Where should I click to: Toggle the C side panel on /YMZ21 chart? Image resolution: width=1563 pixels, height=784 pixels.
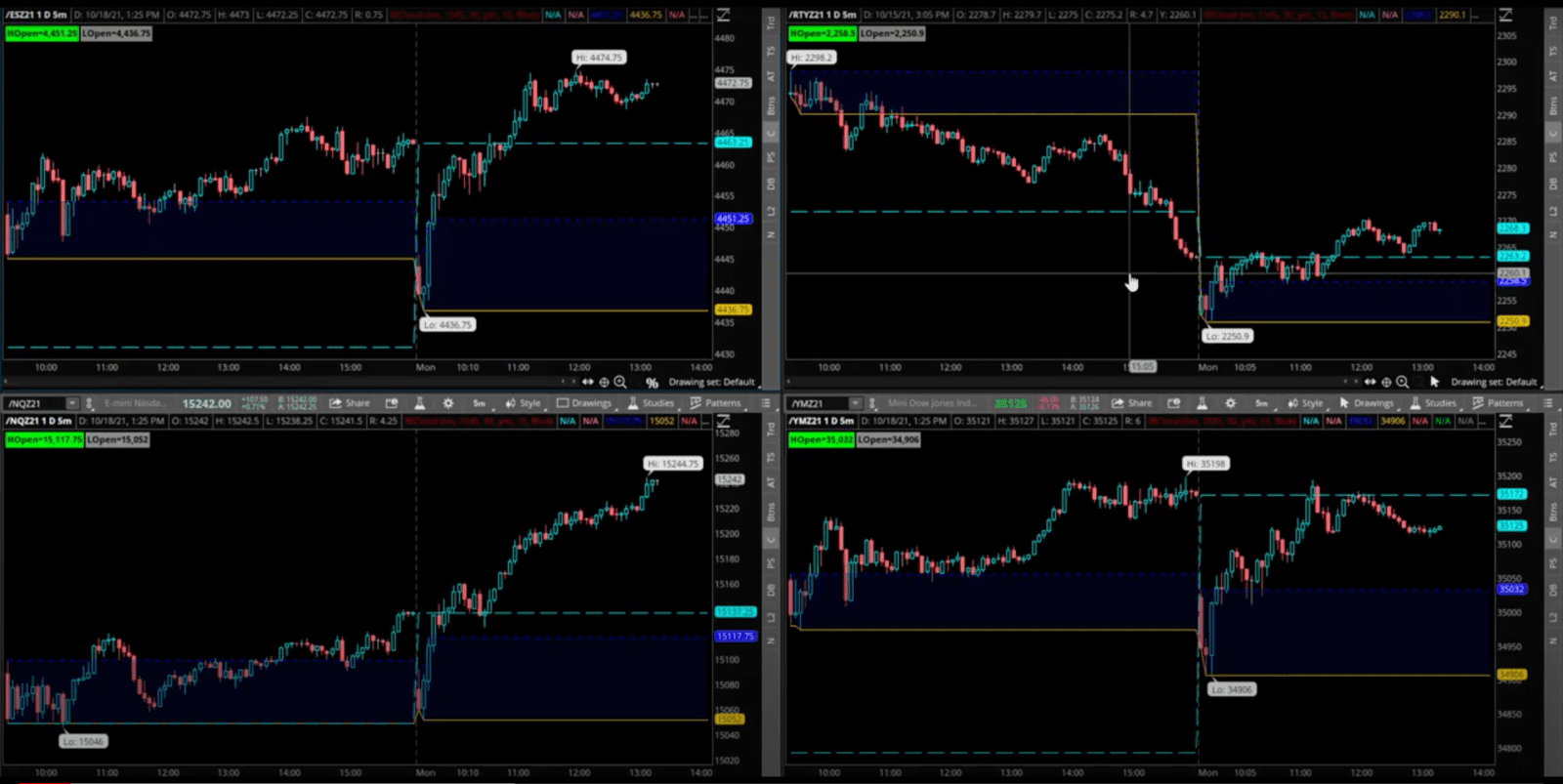point(1553,538)
